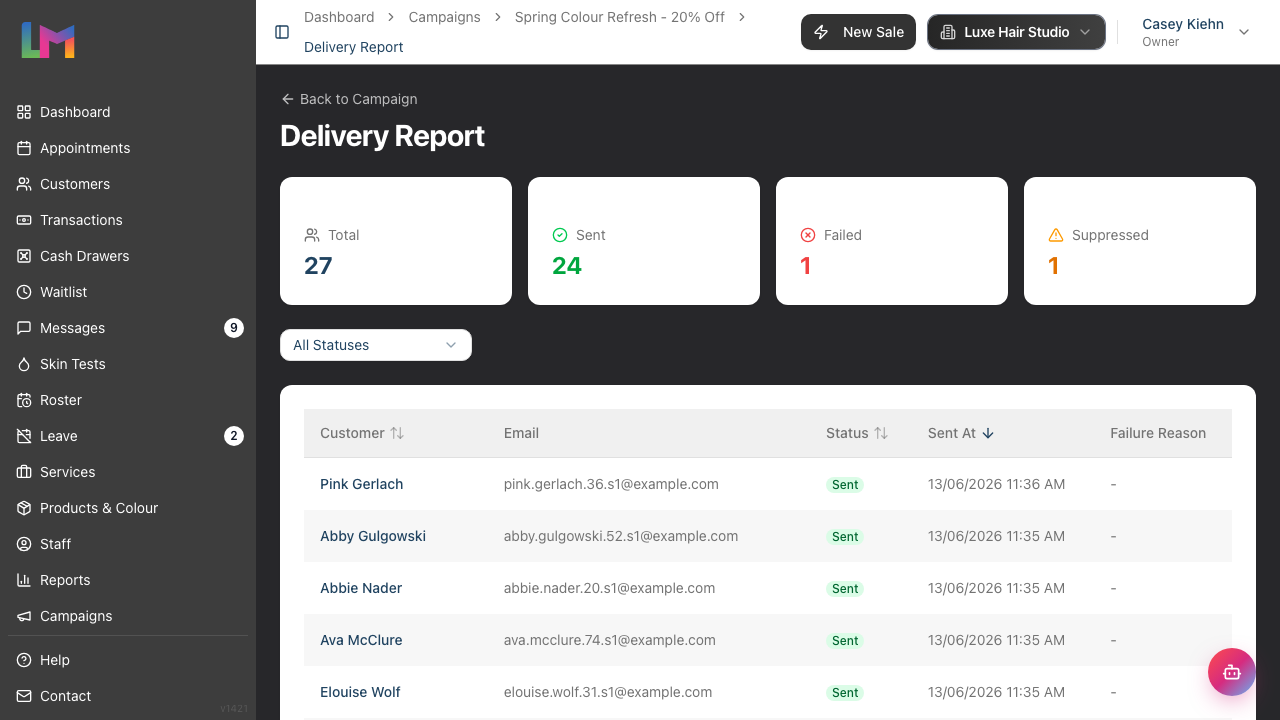This screenshot has width=1280, height=720.
Task: Click the Contact envelope icon
Action: coord(24,696)
